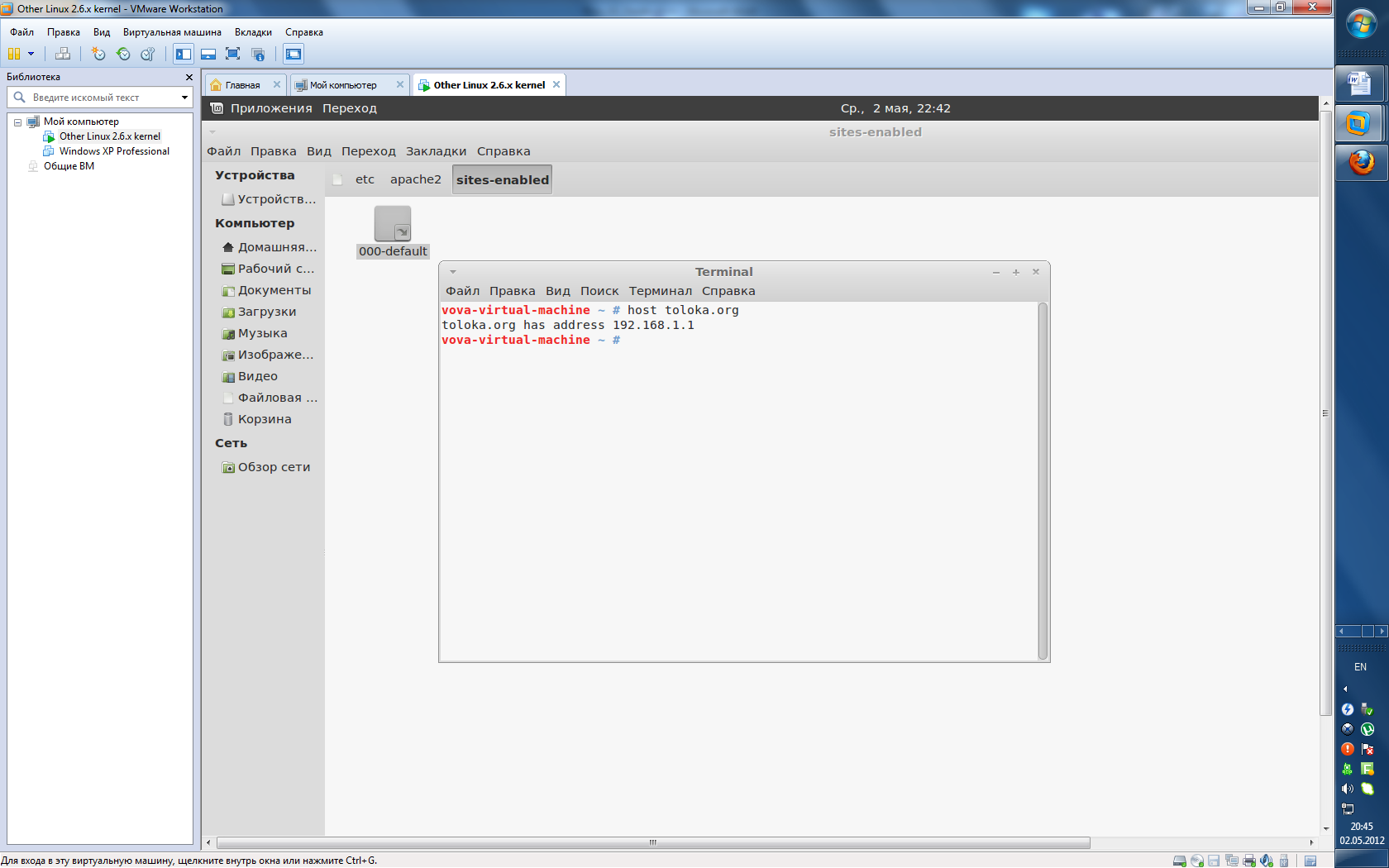Click the CD/DVD status bar icon

coord(1197,861)
